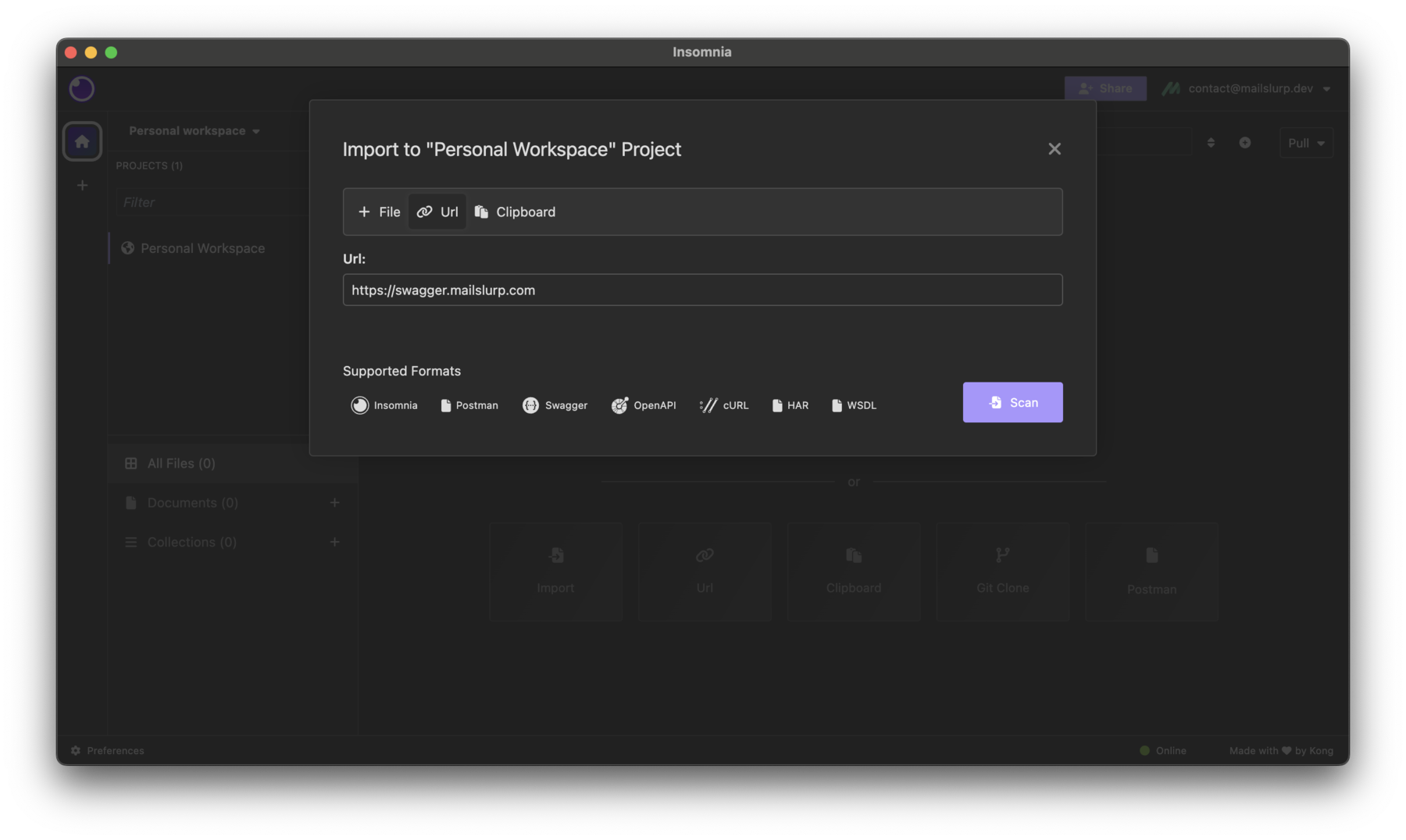This screenshot has height=840, width=1406.
Task: Click the OpenAPI format icon
Action: 619,405
